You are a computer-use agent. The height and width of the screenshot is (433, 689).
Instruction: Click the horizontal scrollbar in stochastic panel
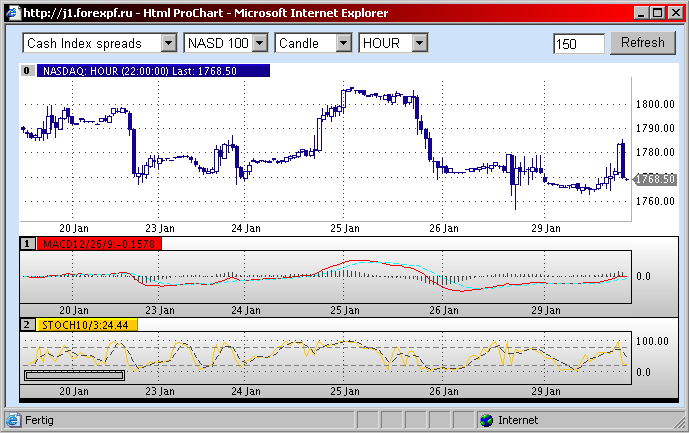coord(75,375)
